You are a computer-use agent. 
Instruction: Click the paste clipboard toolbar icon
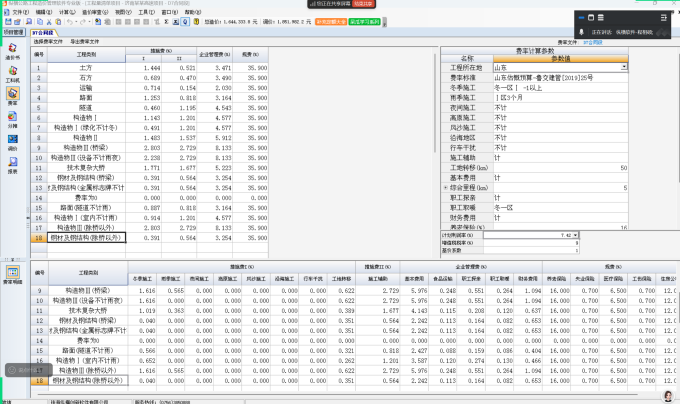pos(58,22)
